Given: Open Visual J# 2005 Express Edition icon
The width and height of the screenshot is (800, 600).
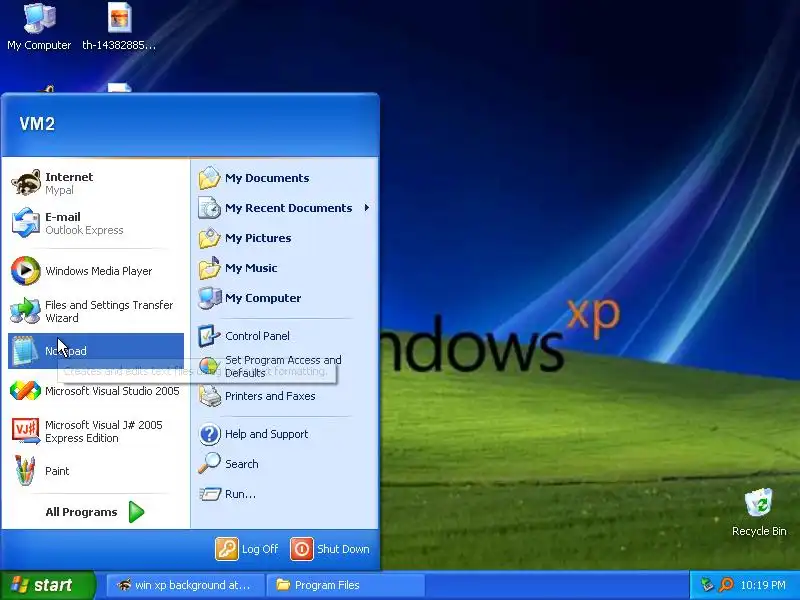Looking at the screenshot, I should 26,431.
